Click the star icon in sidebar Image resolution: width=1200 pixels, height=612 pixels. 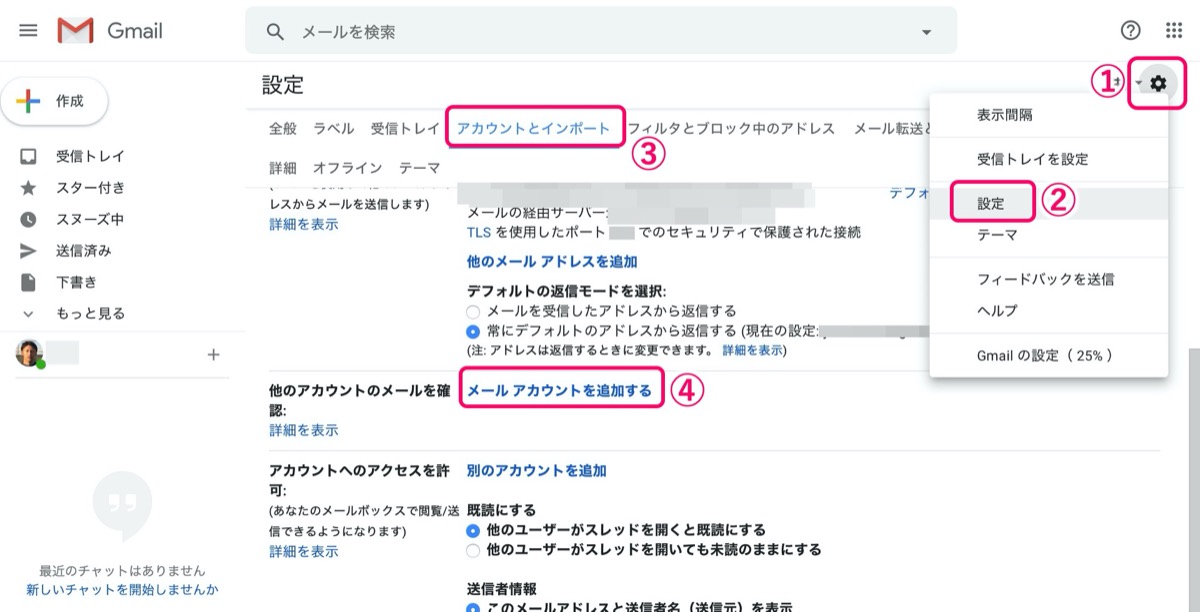28,187
